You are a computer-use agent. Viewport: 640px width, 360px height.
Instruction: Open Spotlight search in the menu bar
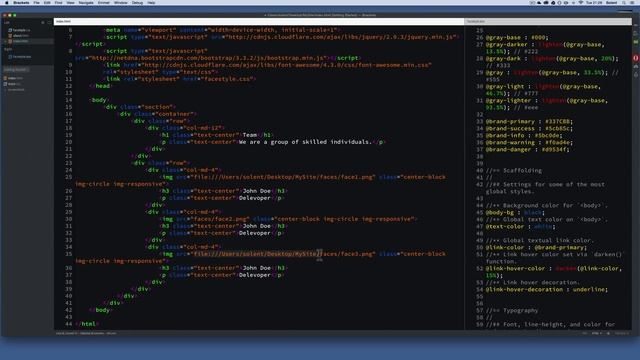coord(624,3)
